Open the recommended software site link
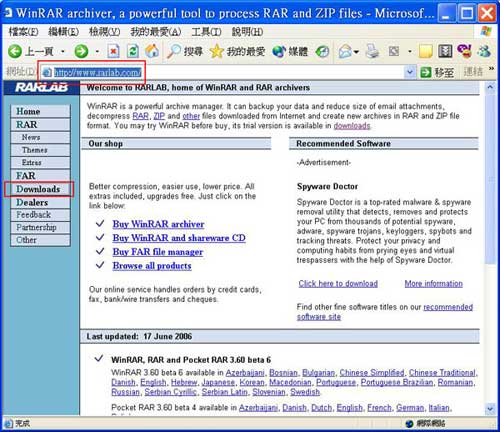Viewport: 500px width, 432px height. tap(385, 312)
